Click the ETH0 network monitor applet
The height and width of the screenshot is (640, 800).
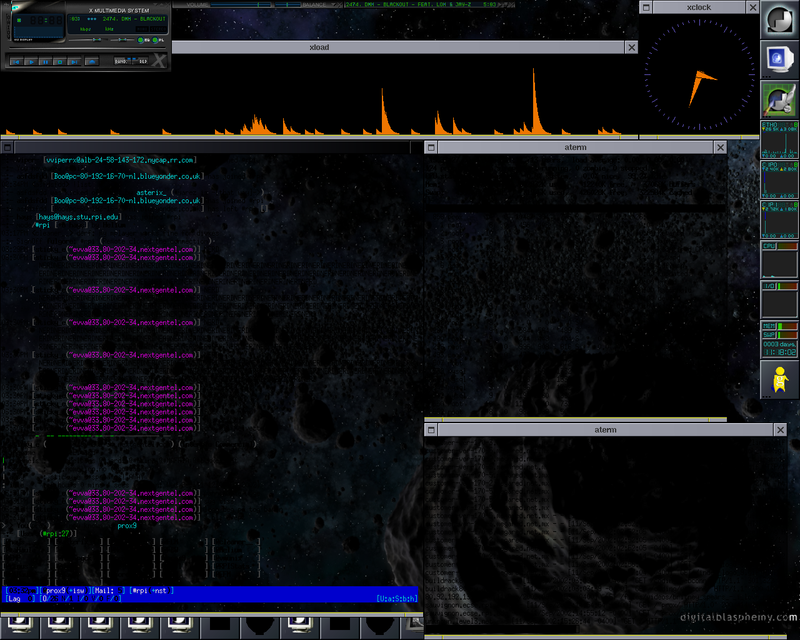780,139
